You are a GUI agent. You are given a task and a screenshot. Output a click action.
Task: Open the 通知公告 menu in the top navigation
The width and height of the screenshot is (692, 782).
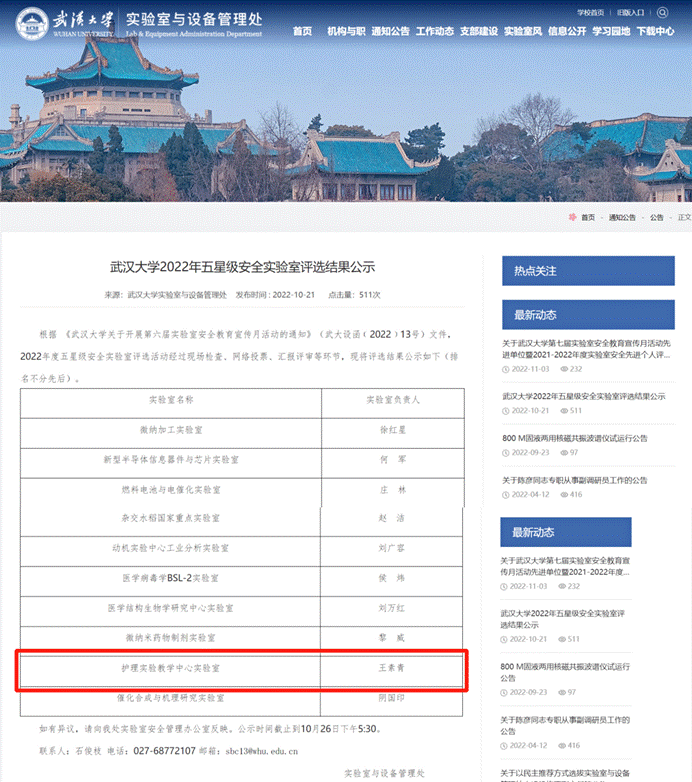click(x=390, y=31)
